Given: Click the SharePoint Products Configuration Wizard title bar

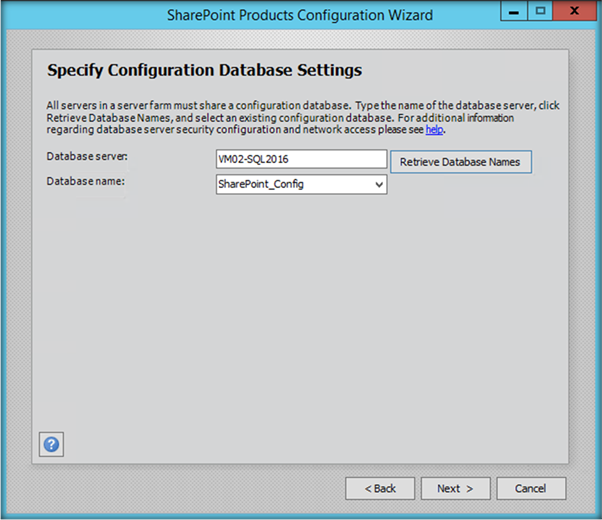Looking at the screenshot, I should click(x=300, y=14).
